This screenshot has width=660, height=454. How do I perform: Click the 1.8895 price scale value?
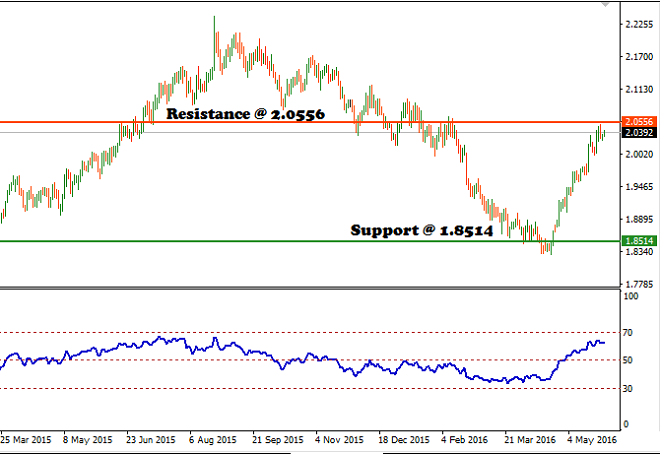coord(639,219)
